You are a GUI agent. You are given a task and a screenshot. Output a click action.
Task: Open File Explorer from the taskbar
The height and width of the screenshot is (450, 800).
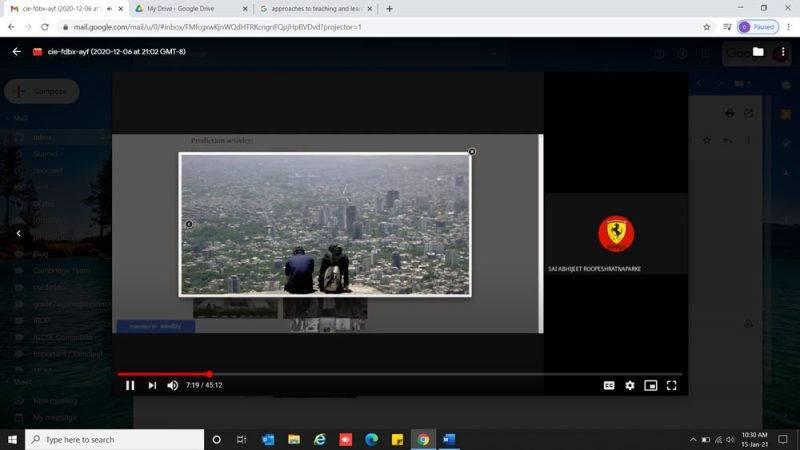pyautogui.click(x=294, y=439)
